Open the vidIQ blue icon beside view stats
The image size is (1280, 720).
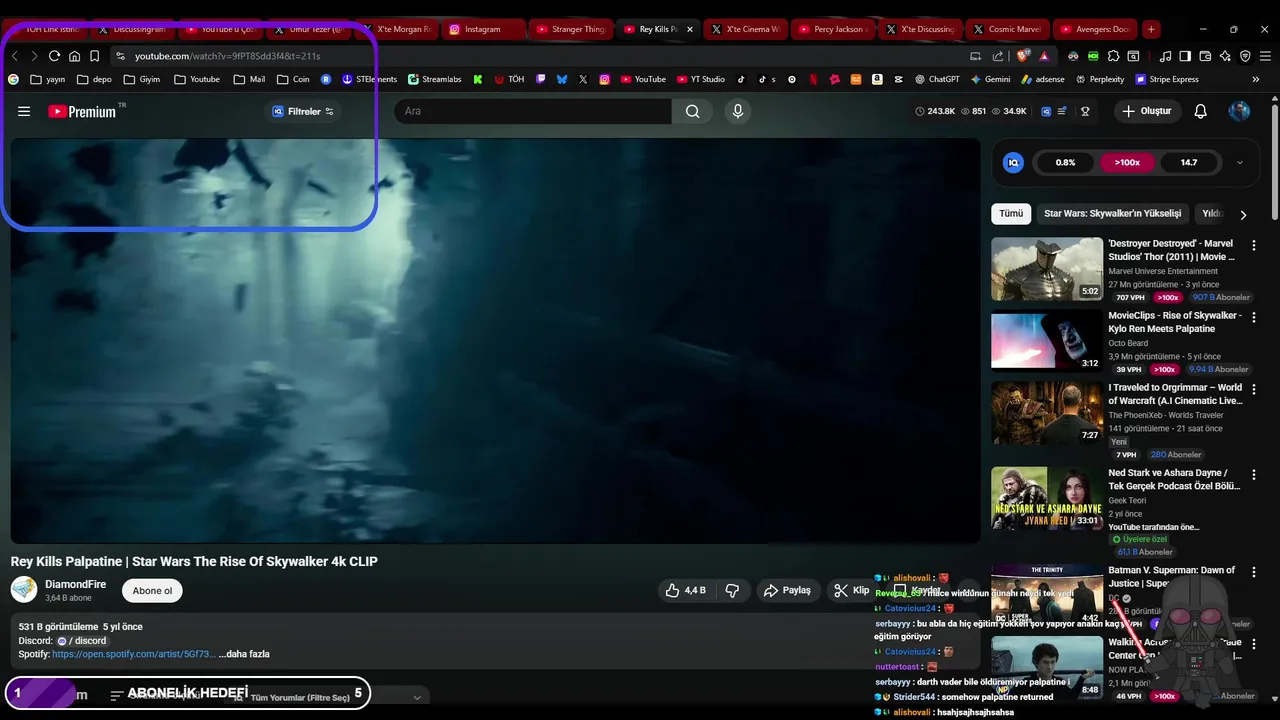point(1046,111)
